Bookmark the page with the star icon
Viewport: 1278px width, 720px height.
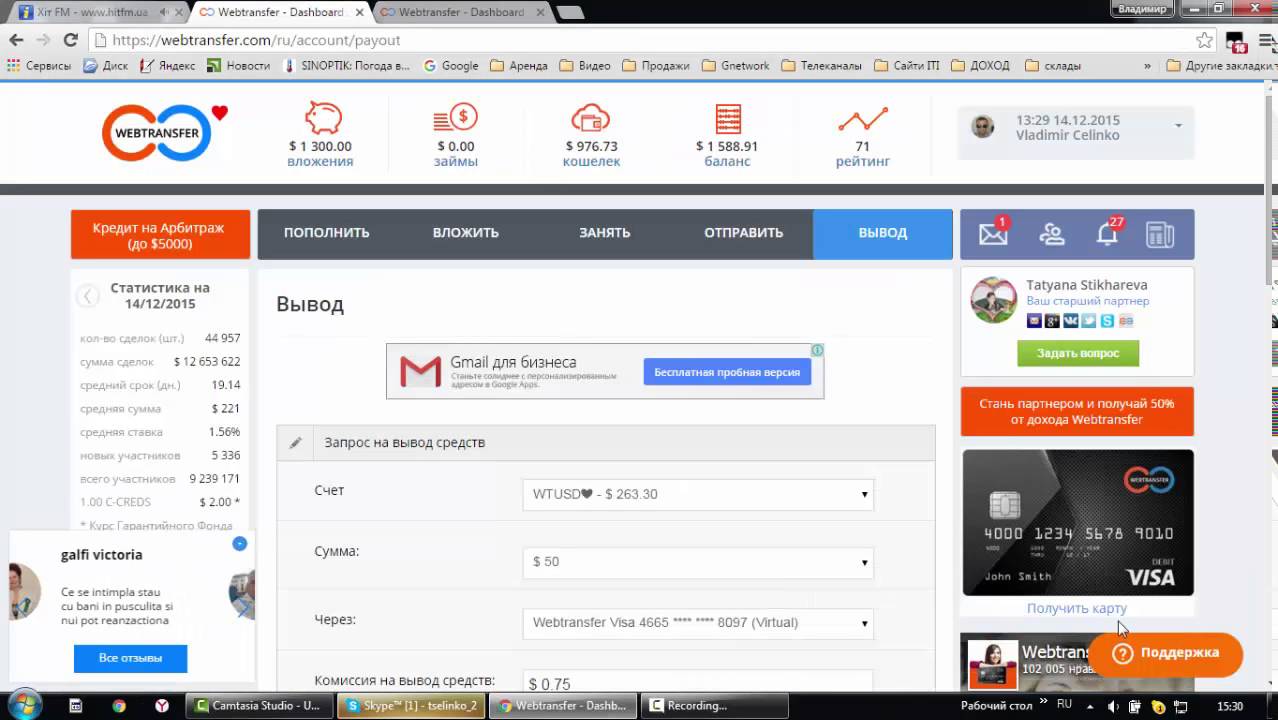click(x=1204, y=40)
